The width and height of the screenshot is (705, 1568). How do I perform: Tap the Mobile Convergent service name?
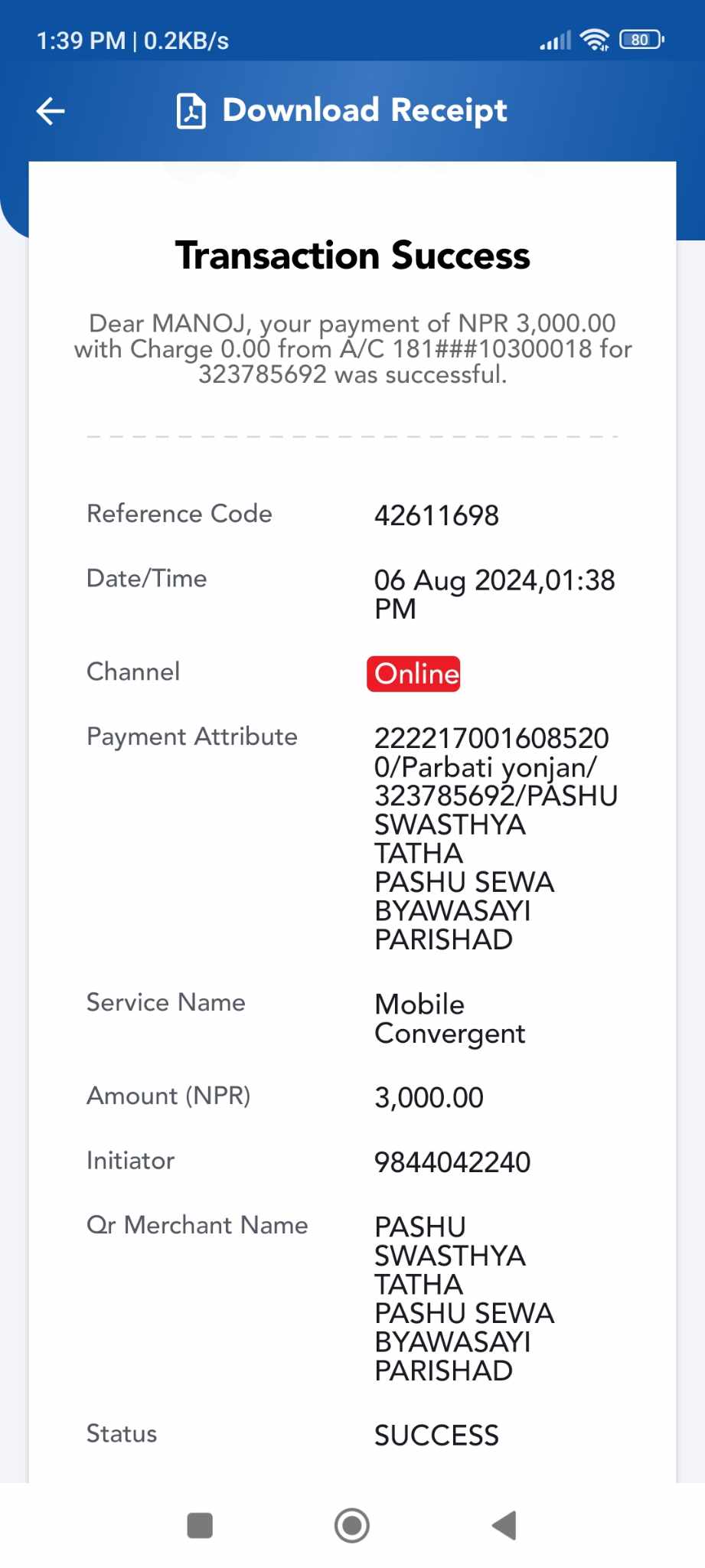click(x=450, y=1019)
